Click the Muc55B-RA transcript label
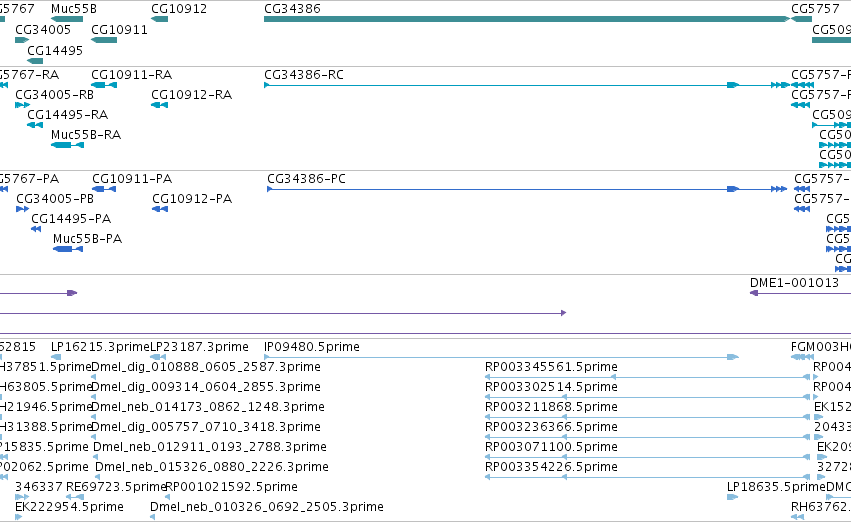This screenshot has height=522, width=851. click(x=86, y=135)
